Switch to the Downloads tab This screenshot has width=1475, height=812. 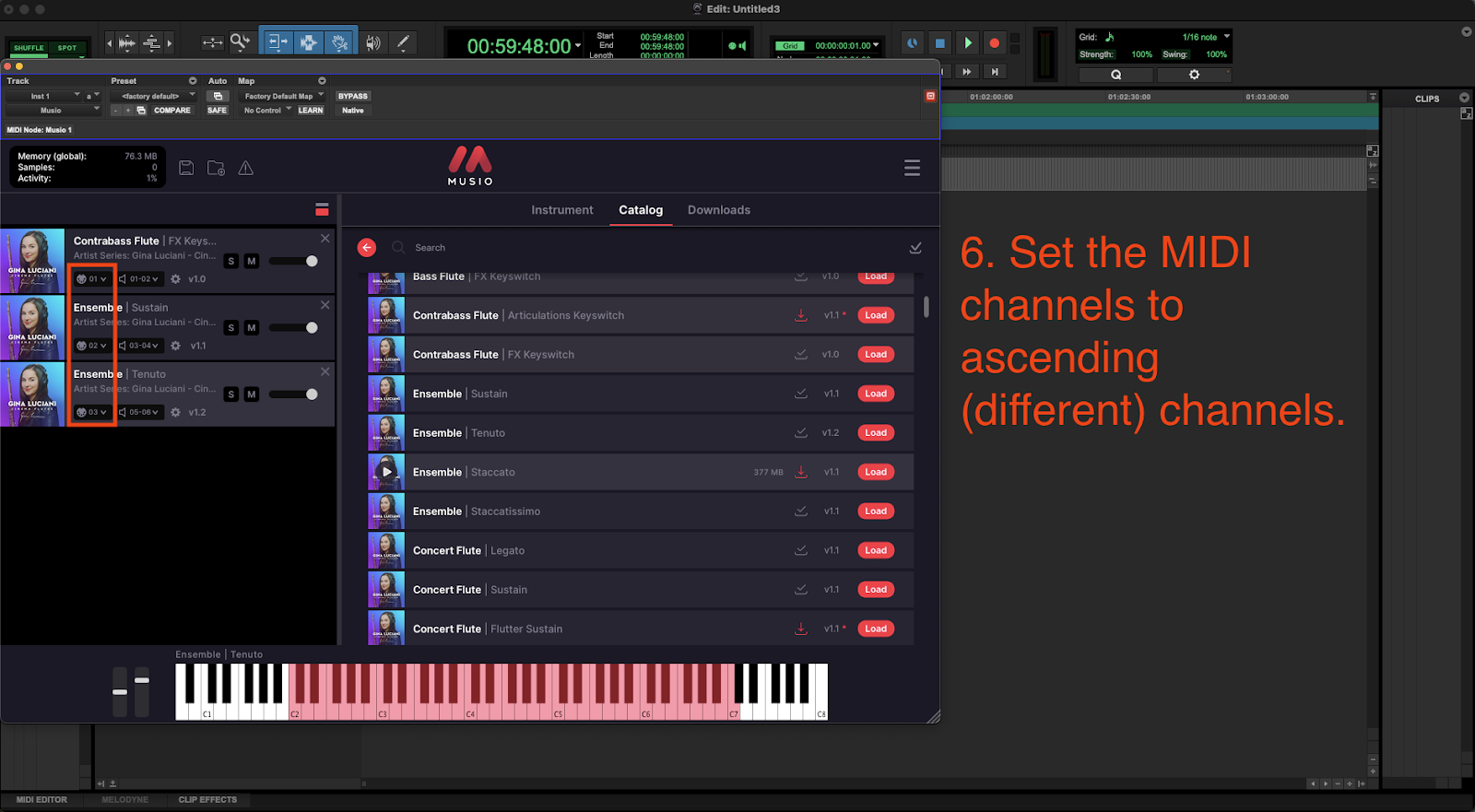click(x=719, y=210)
